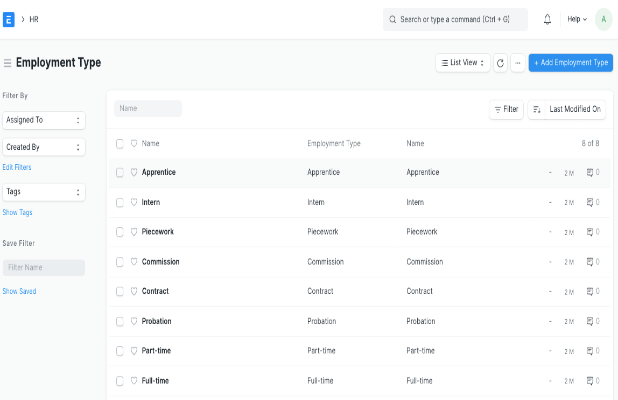This screenshot has height=400, width=618.
Task: Toggle sort direction icon beside Last Modified
Action: point(536,109)
